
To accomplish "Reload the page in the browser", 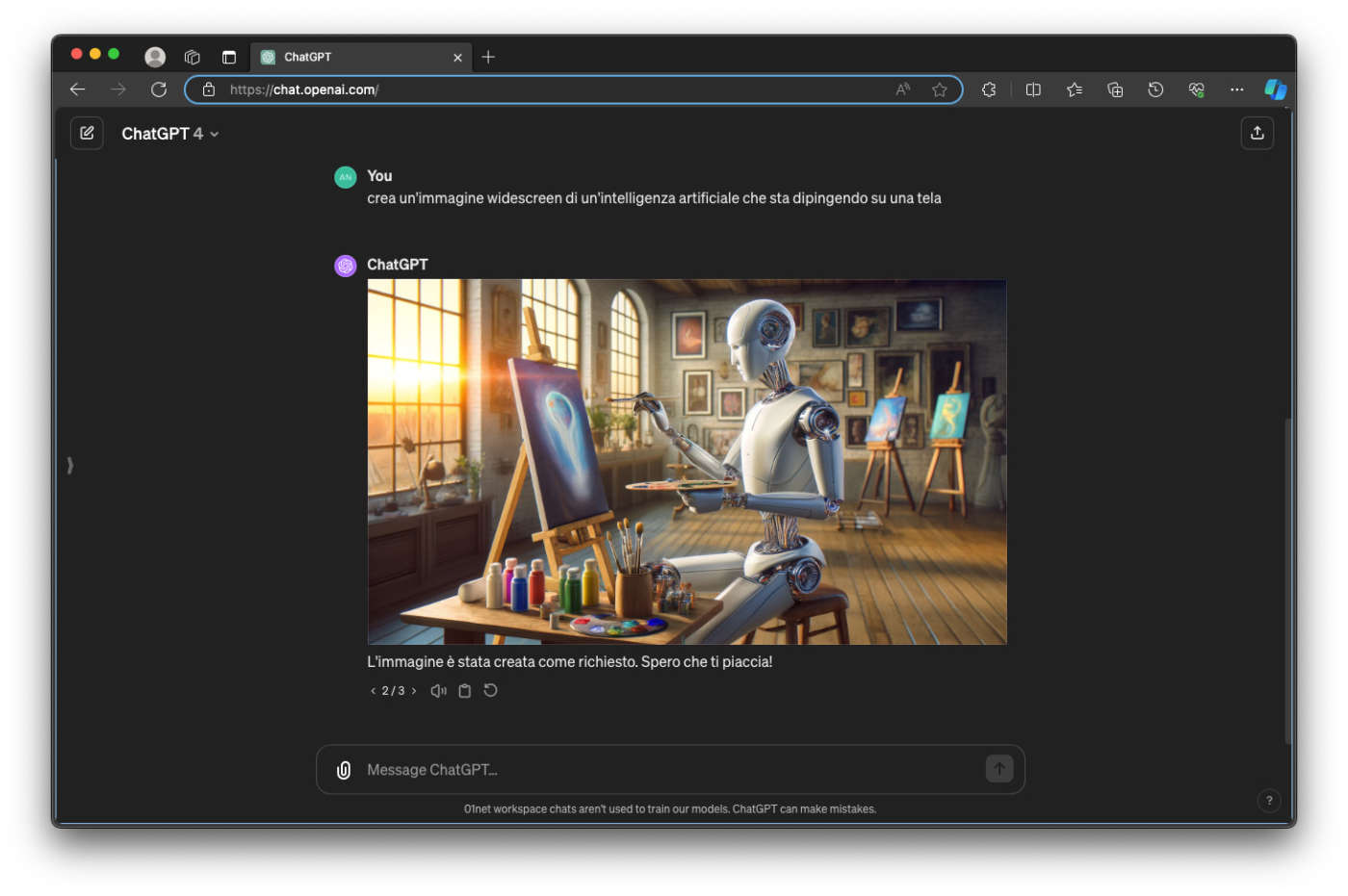I will [x=159, y=90].
